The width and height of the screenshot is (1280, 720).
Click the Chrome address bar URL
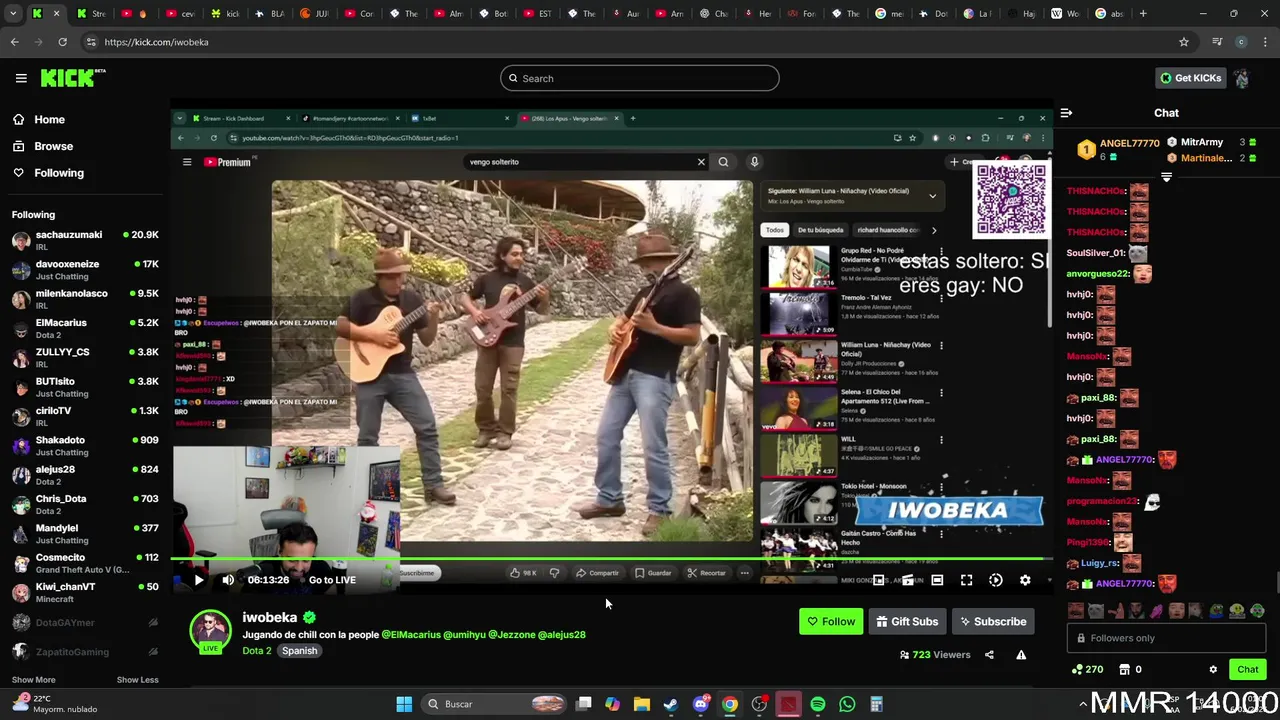pyautogui.click(x=156, y=42)
